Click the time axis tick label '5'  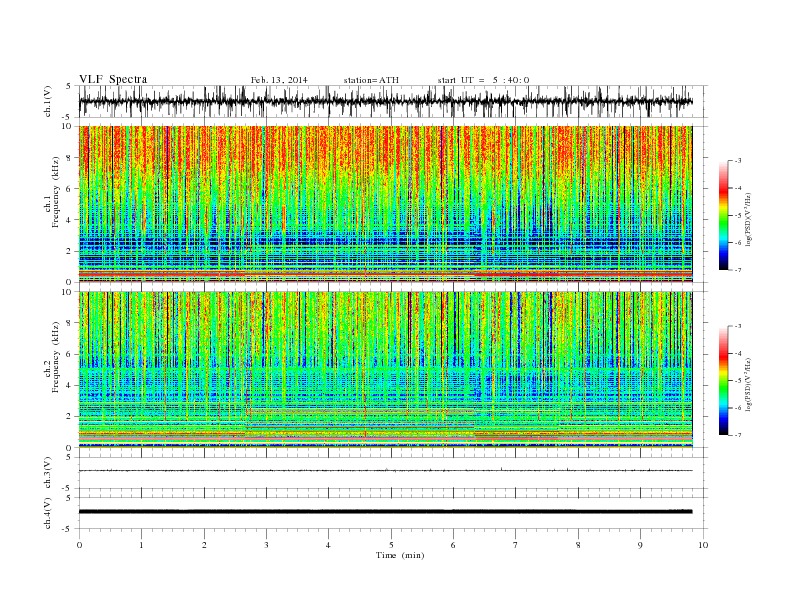pyautogui.click(x=391, y=545)
